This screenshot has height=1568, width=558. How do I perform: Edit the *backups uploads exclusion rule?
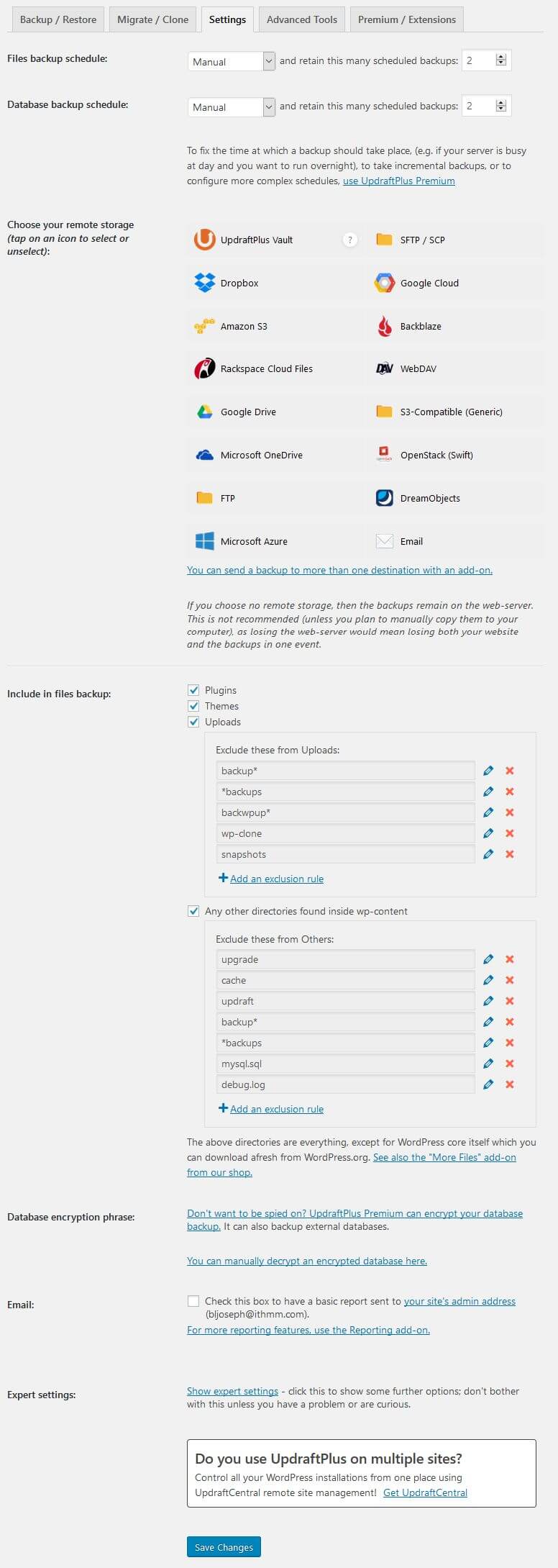tap(488, 792)
